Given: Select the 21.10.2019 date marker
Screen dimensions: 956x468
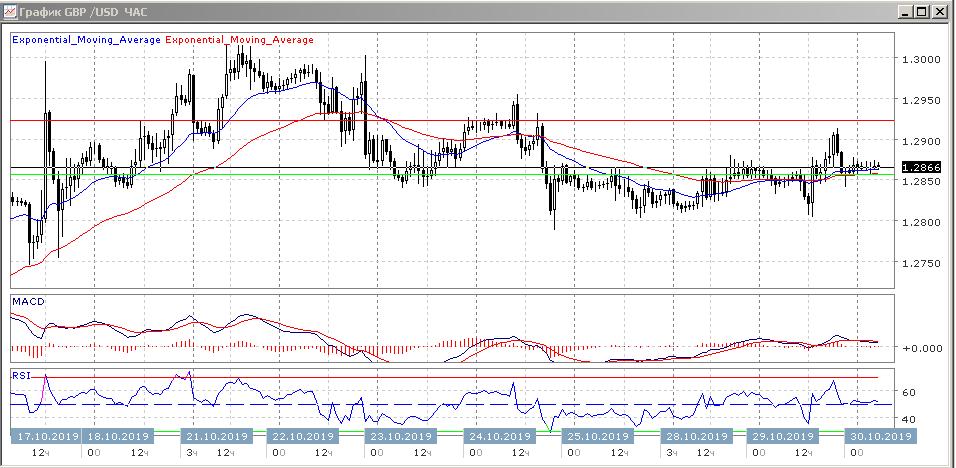Looking at the screenshot, I should (217, 436).
